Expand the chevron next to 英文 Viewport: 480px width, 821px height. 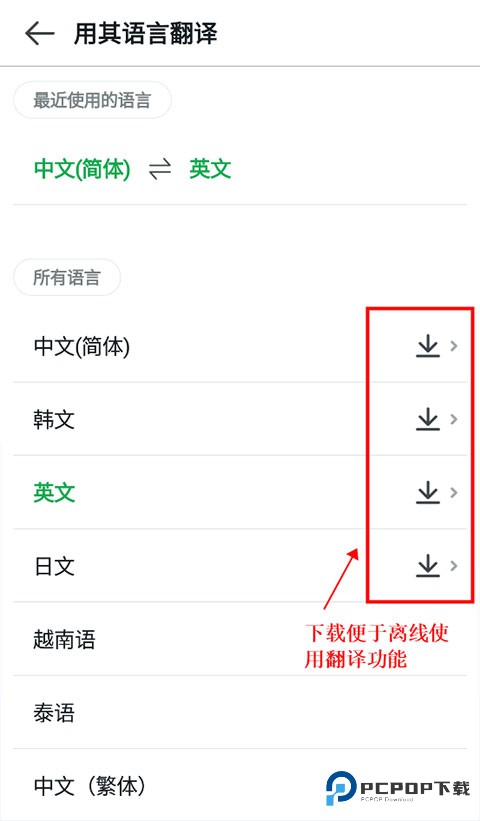click(x=454, y=493)
